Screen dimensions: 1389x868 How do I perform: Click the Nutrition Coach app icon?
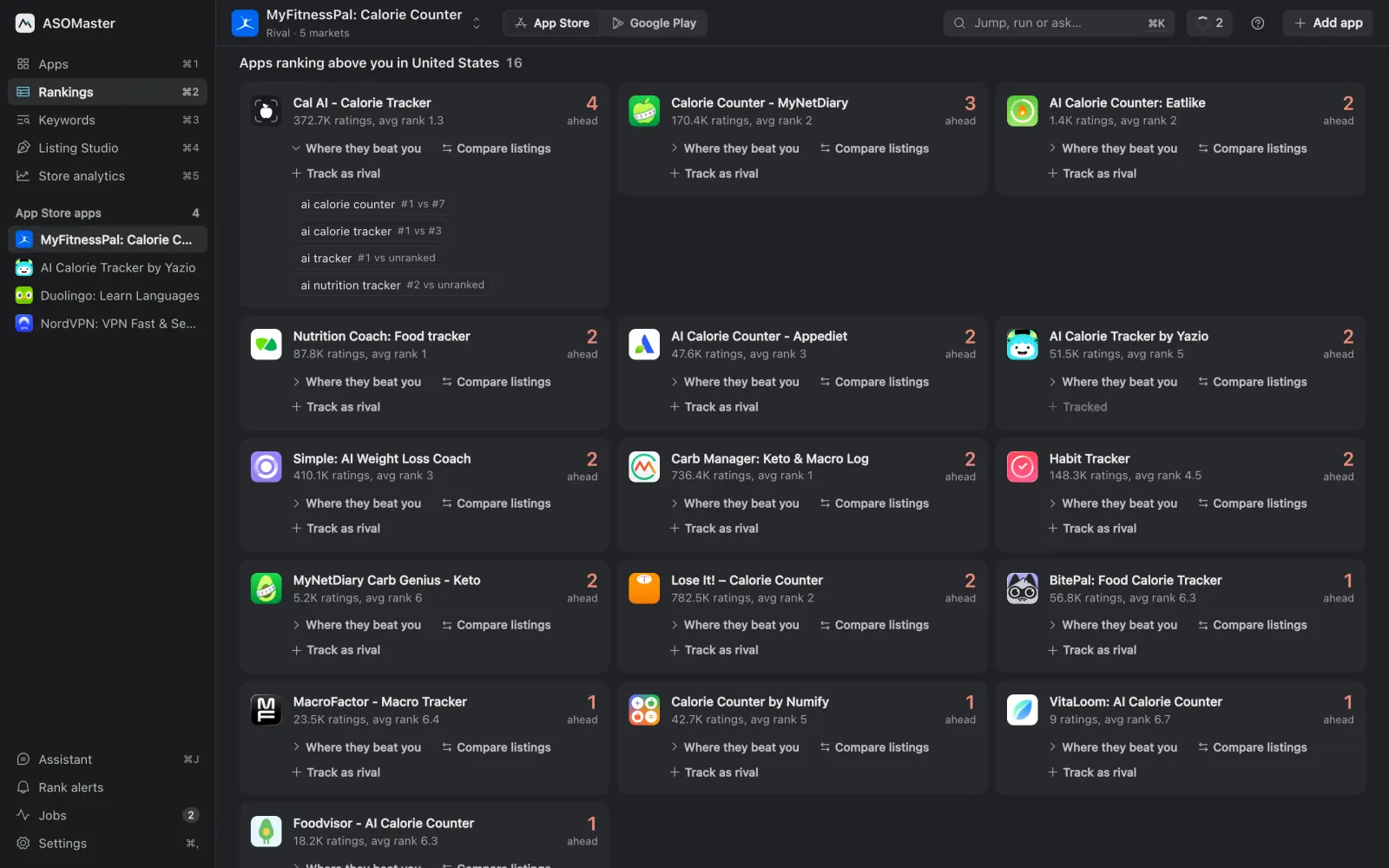click(x=266, y=345)
